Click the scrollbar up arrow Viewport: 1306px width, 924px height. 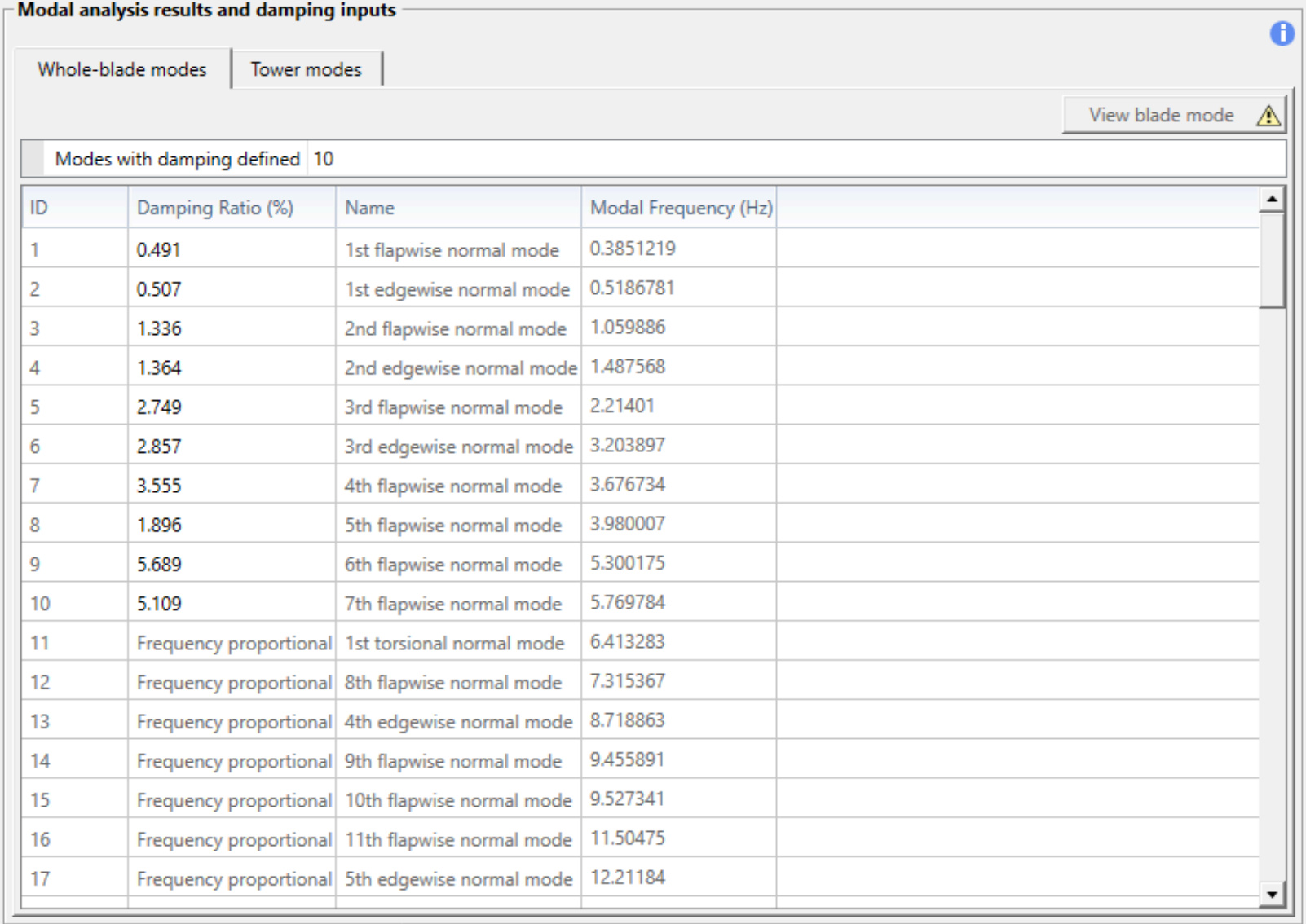click(1272, 199)
